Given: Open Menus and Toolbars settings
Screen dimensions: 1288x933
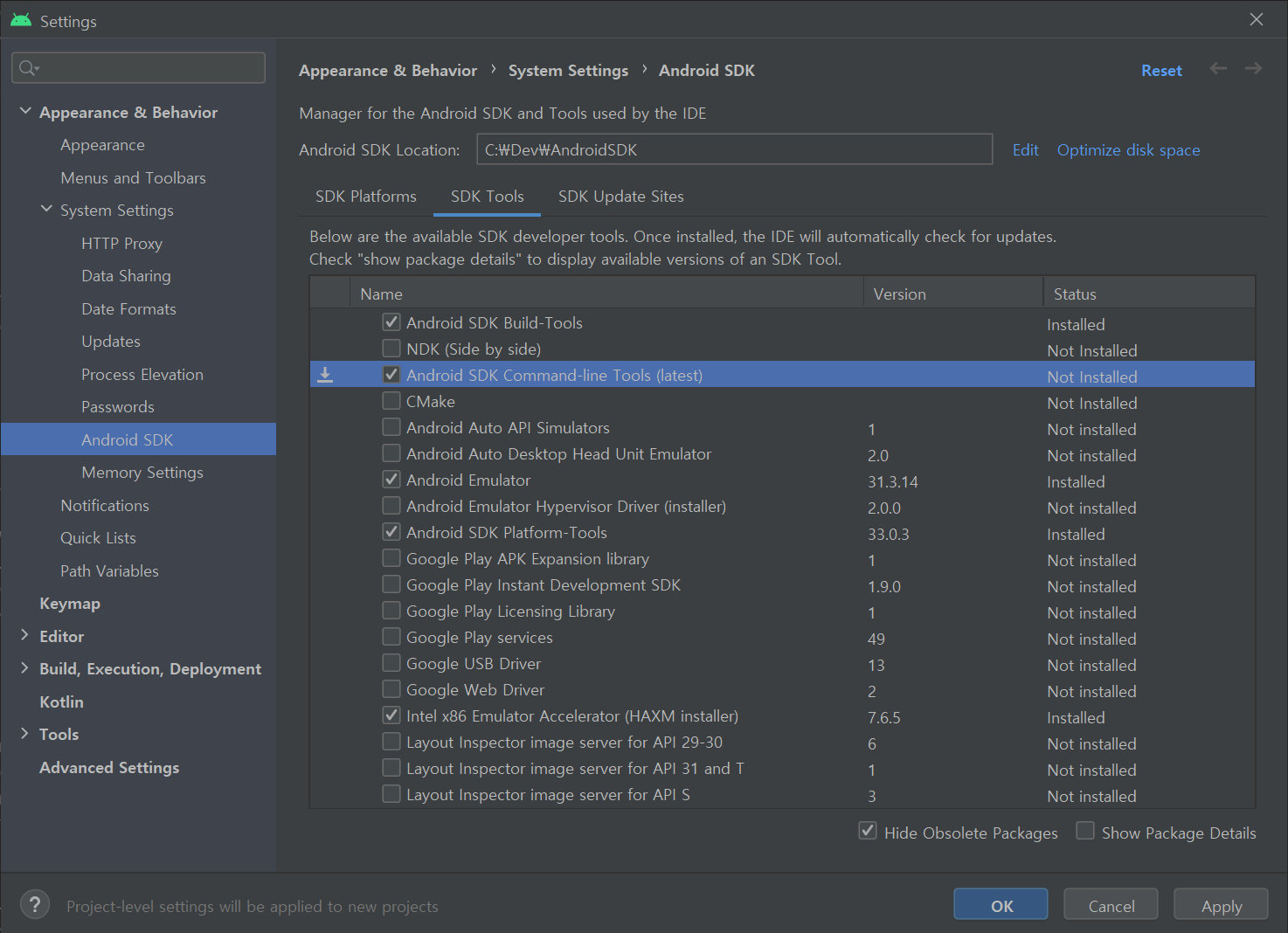Looking at the screenshot, I should pos(134,177).
